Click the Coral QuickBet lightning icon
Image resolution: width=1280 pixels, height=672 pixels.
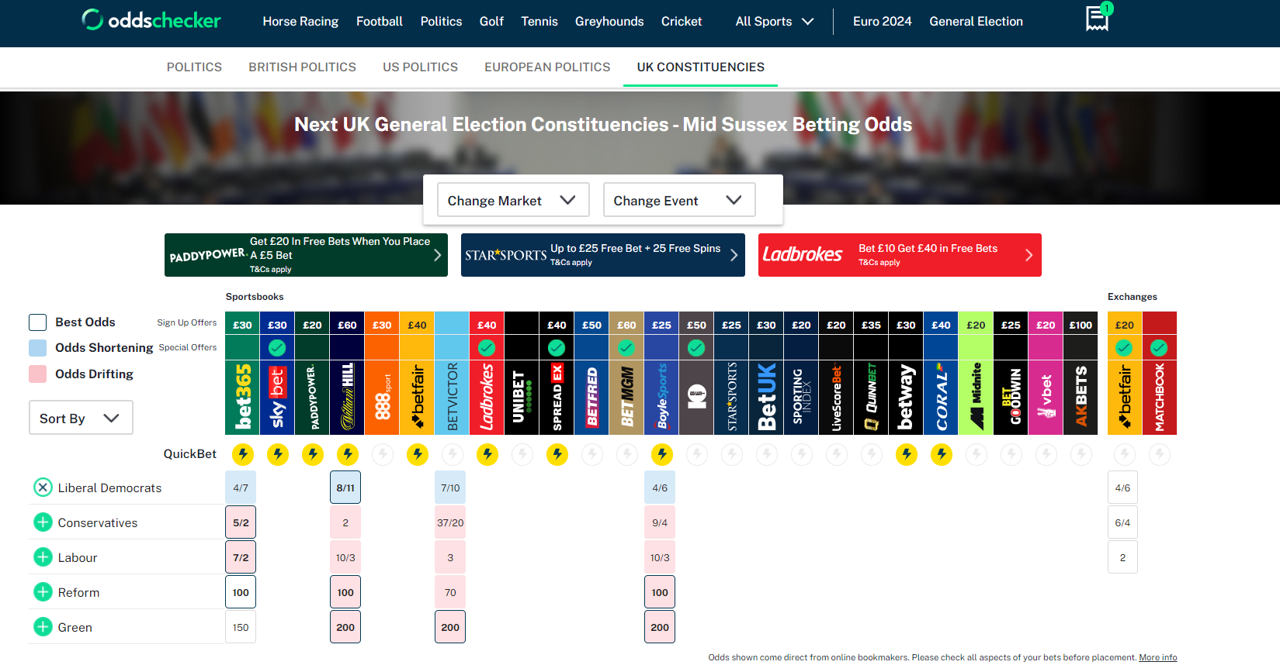941,455
